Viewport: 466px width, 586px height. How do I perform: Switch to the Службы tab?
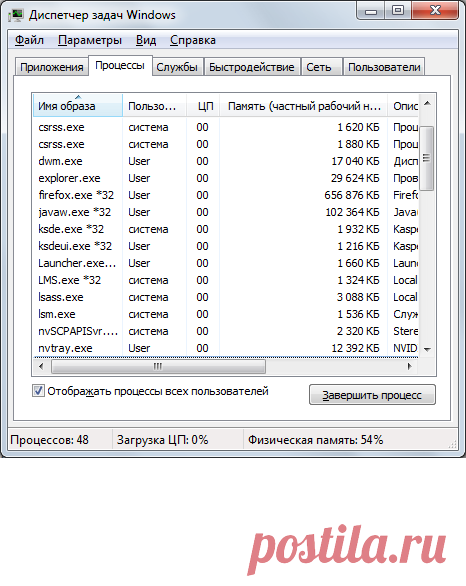coord(177,67)
